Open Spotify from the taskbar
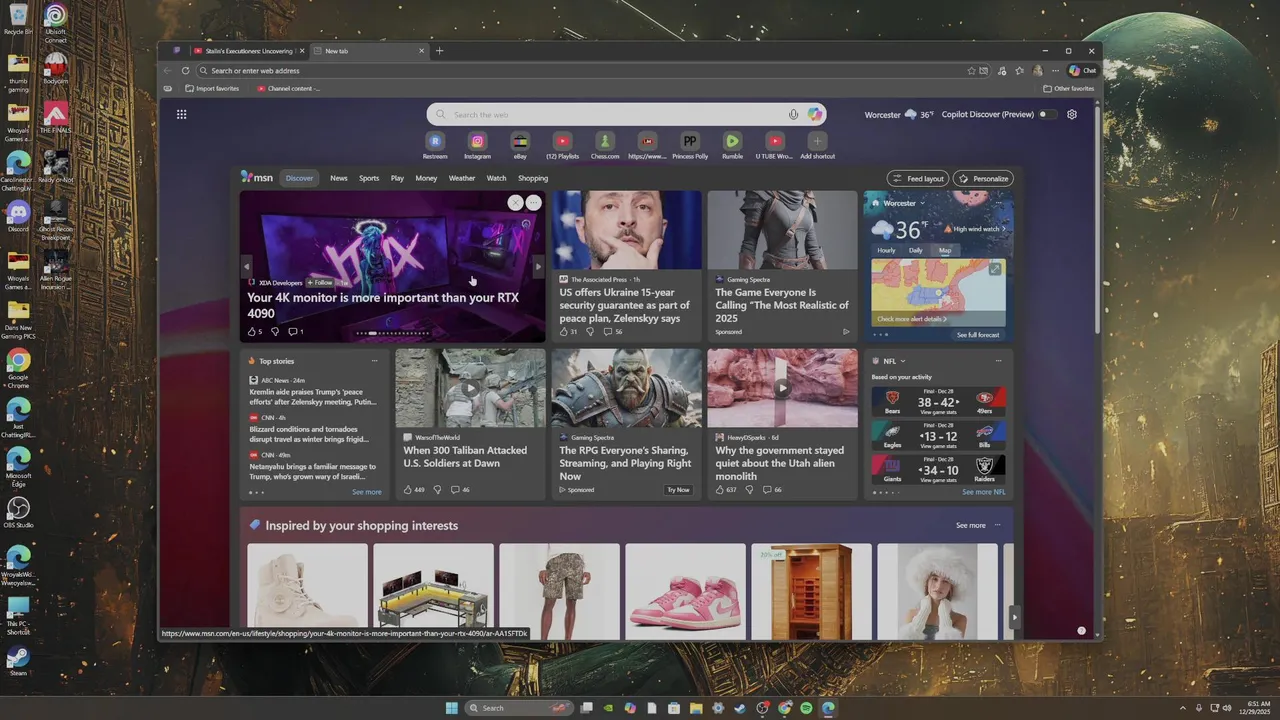The width and height of the screenshot is (1280, 720). click(806, 708)
